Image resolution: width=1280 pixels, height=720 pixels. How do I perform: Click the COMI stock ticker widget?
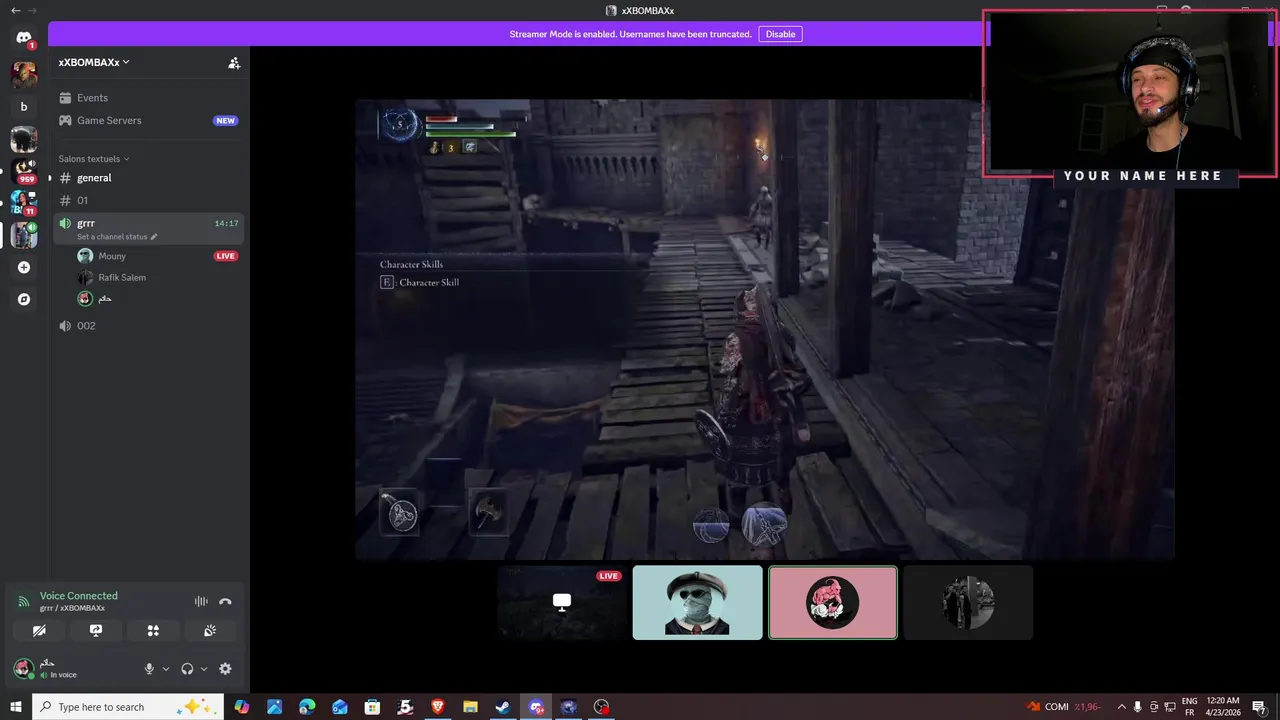1063,707
